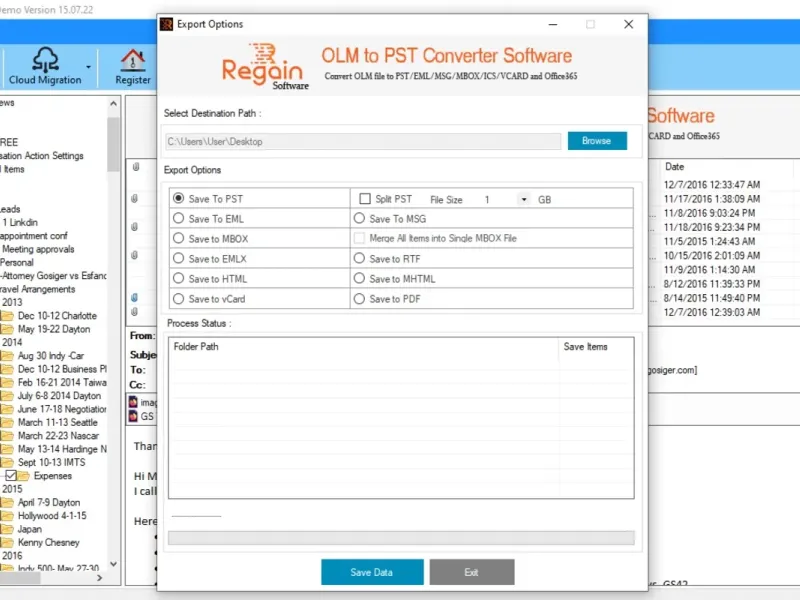This screenshot has width=800, height=600.
Task: Select email dated 11/8/2016 9:03:24 PM
Action: click(709, 213)
